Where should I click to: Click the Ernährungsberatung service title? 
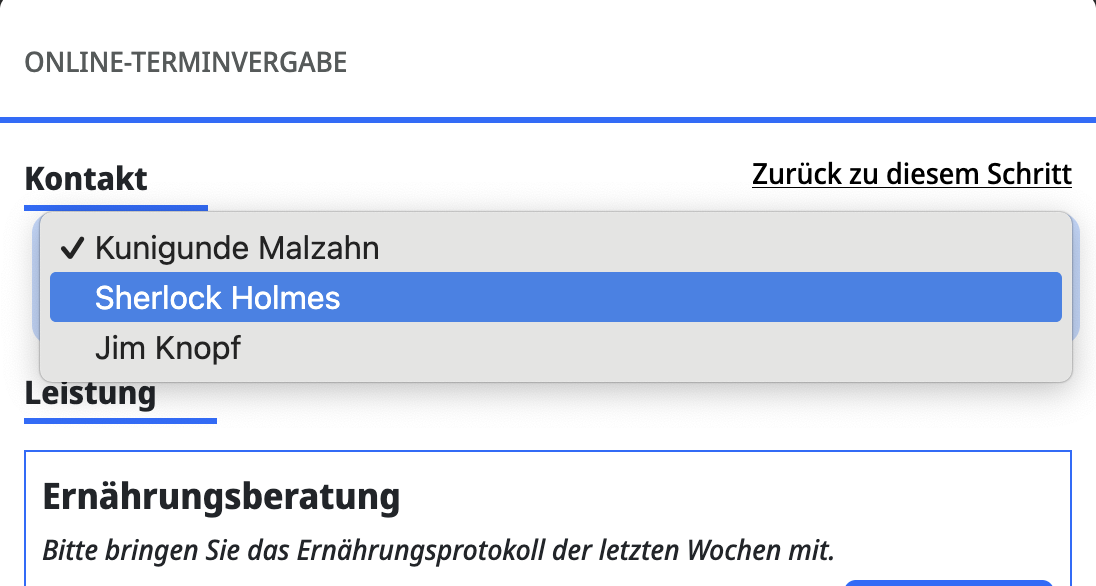(221, 496)
